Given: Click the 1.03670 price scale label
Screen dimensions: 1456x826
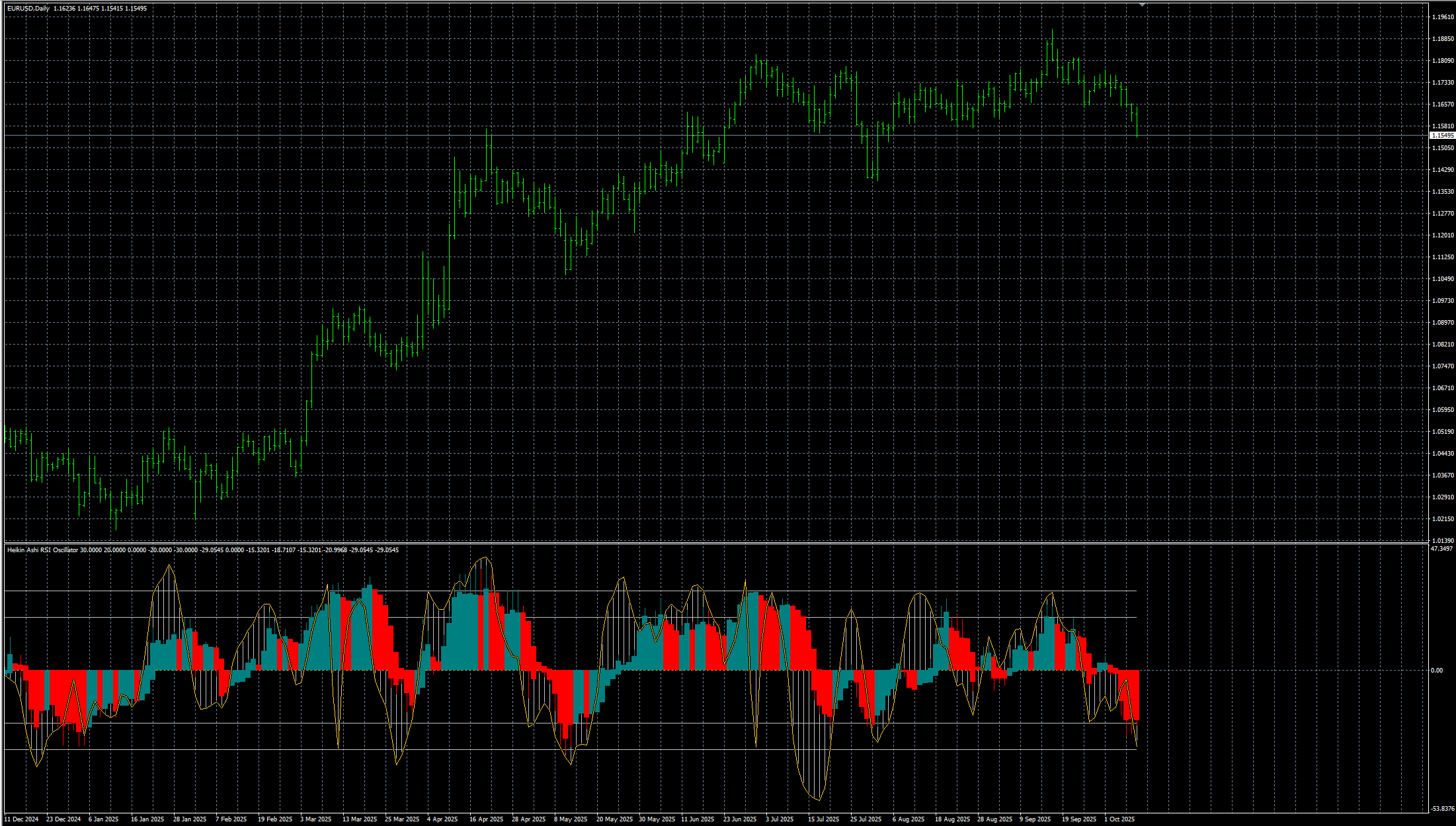Looking at the screenshot, I should 1443,475.
